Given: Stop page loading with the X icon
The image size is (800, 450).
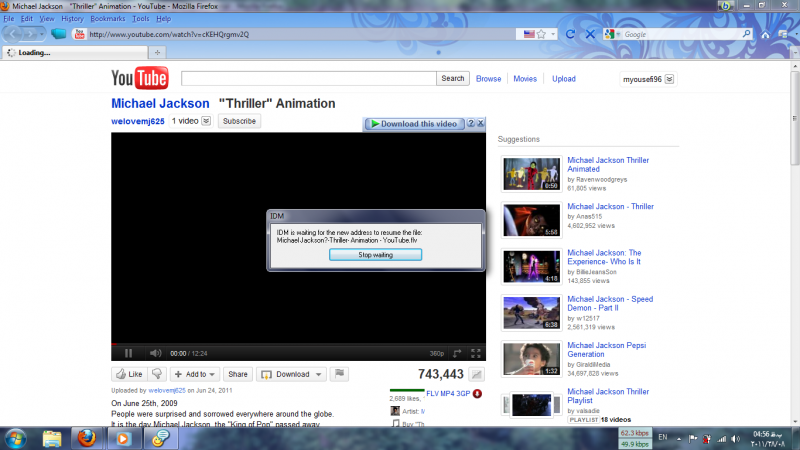Looking at the screenshot, I should pos(590,34).
